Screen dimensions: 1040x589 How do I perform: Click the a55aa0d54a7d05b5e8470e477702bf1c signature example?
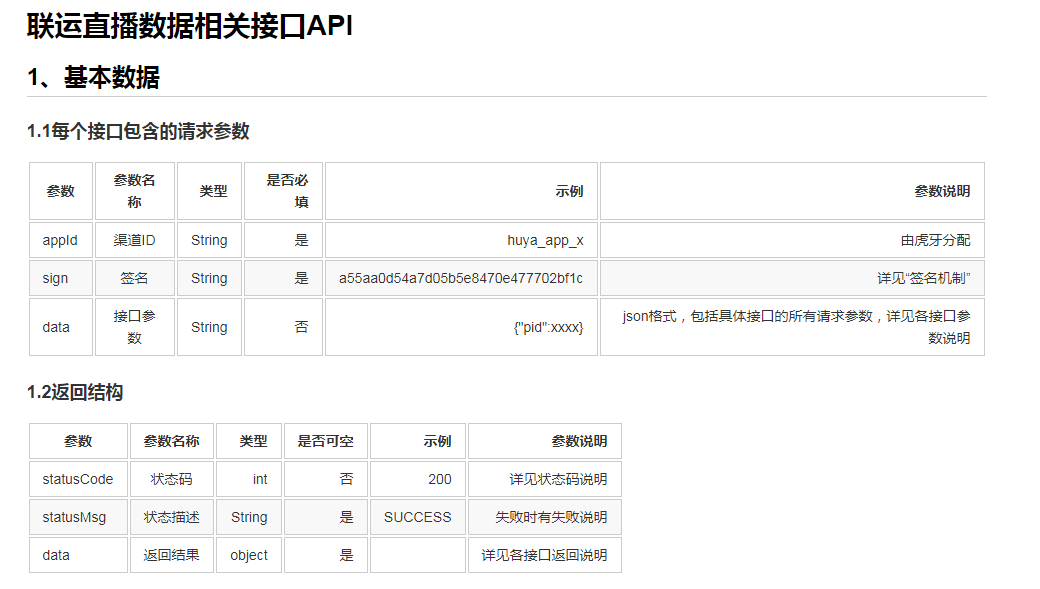click(x=462, y=278)
